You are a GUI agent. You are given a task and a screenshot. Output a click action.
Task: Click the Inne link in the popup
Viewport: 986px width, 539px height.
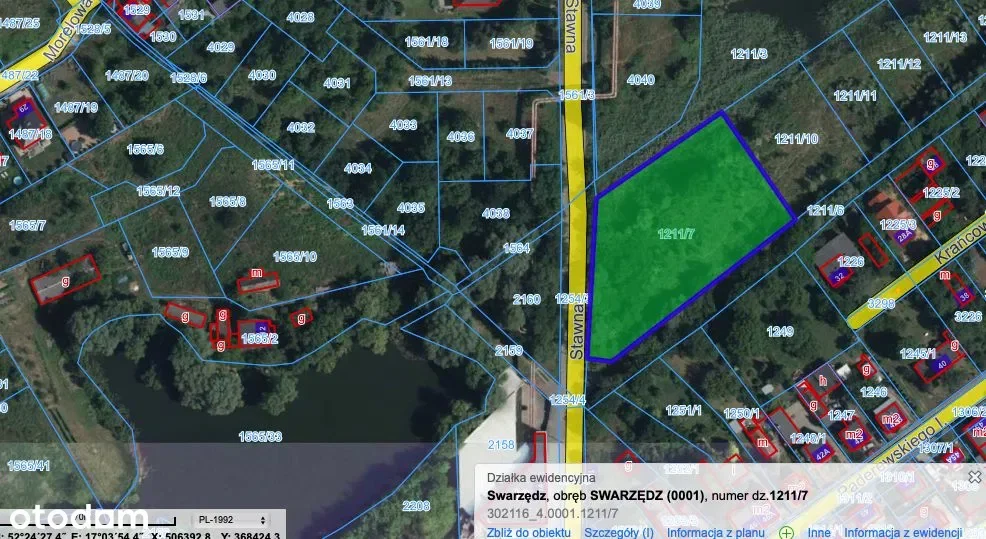(818, 532)
